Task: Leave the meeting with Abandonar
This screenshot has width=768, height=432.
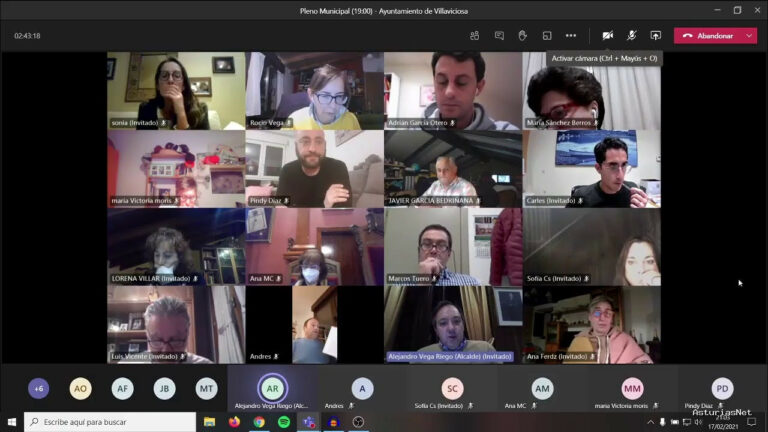Action: (708, 36)
